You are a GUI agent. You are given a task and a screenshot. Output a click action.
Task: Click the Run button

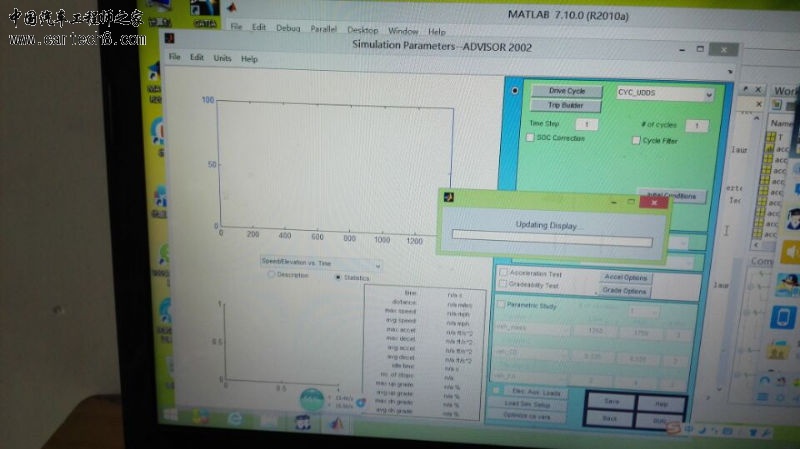(659, 421)
